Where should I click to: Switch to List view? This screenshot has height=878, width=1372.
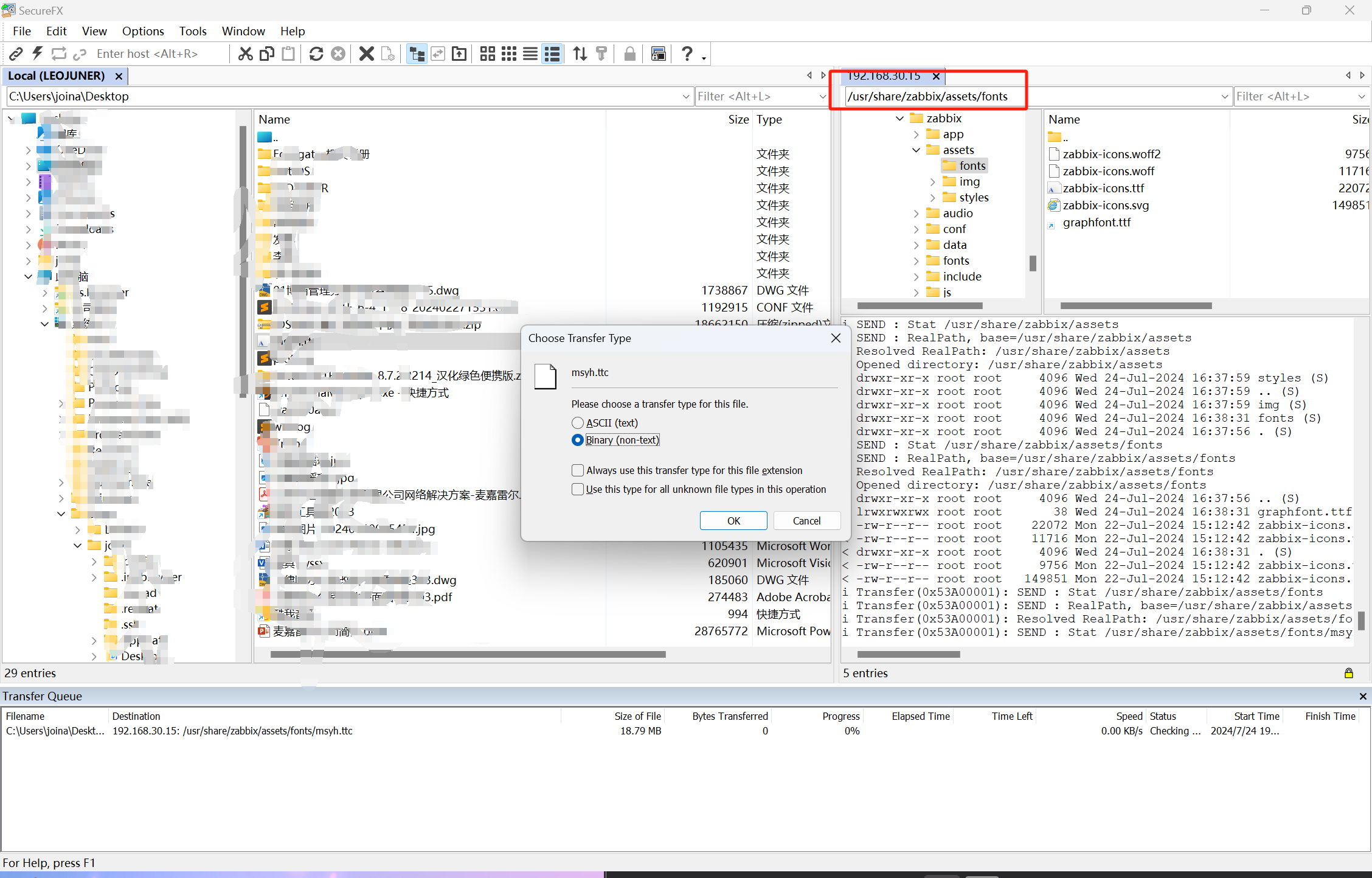click(530, 54)
